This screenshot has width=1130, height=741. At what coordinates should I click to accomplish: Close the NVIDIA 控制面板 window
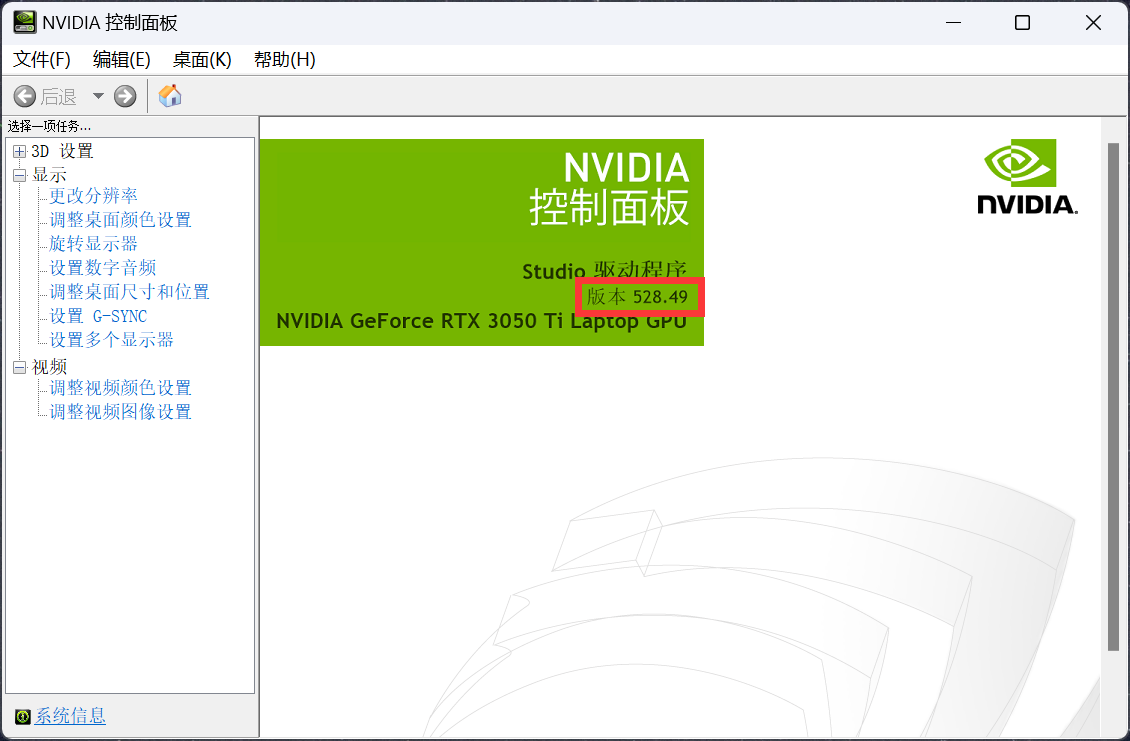(1093, 22)
